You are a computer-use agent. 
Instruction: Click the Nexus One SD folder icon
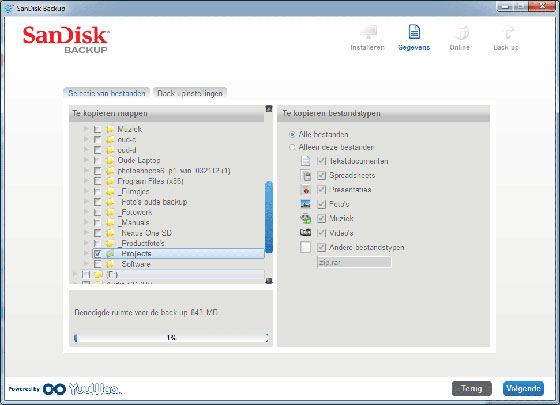110,233
